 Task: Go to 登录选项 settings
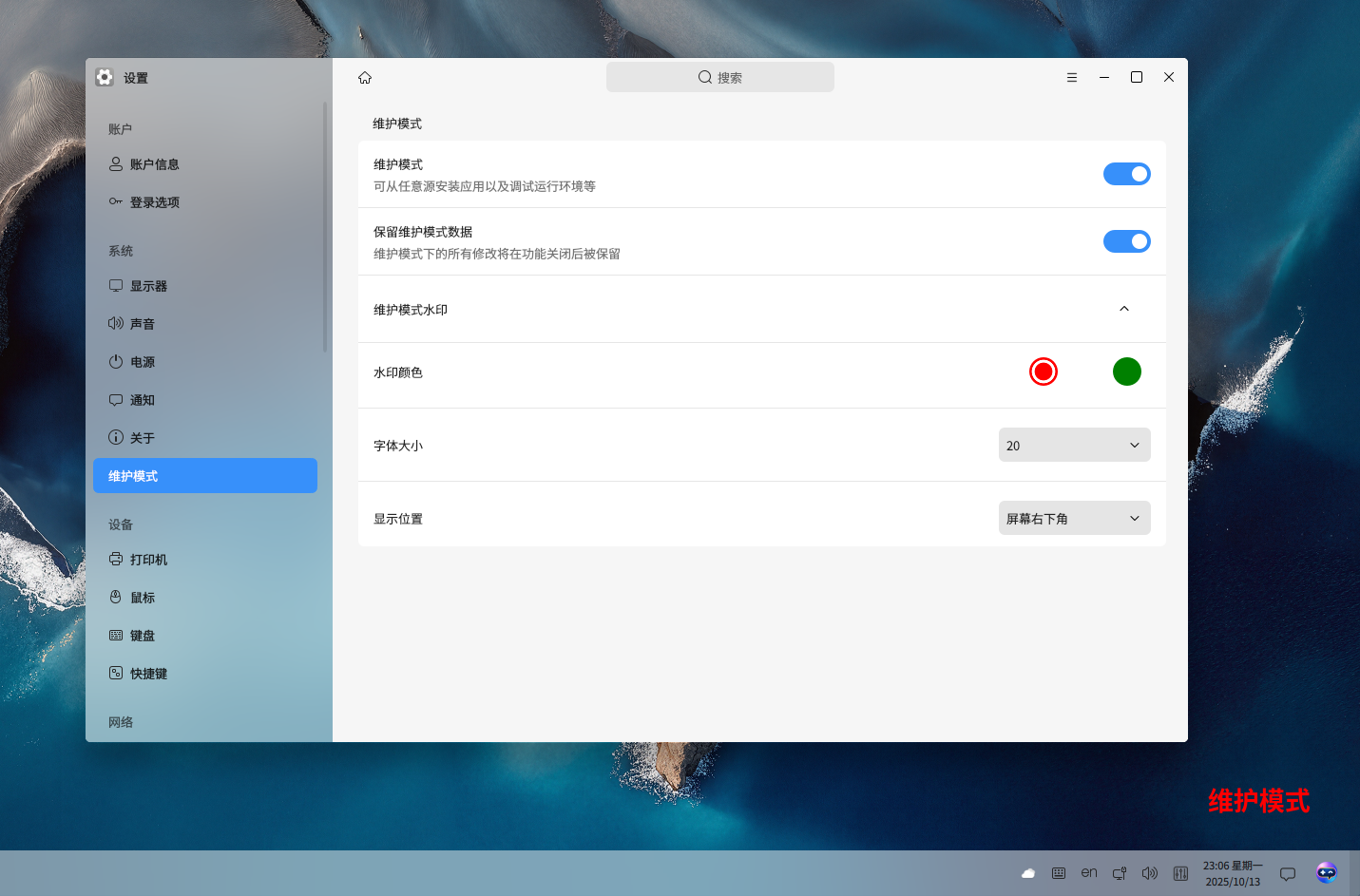click(205, 202)
